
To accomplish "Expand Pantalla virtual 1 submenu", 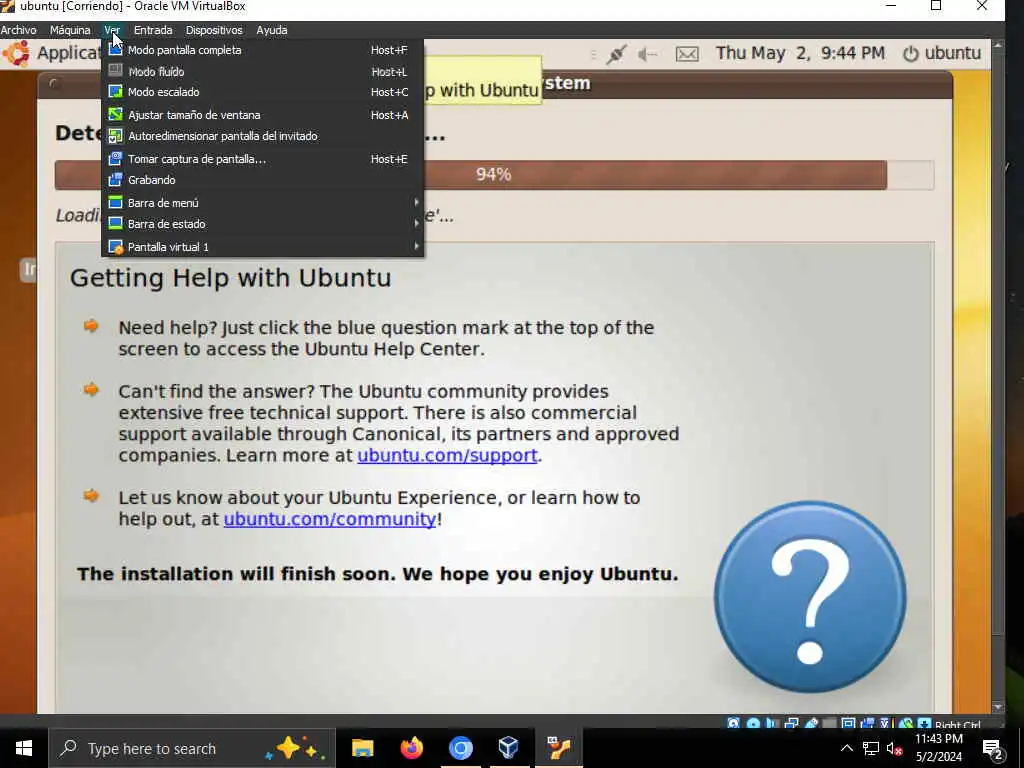I will click(x=263, y=247).
